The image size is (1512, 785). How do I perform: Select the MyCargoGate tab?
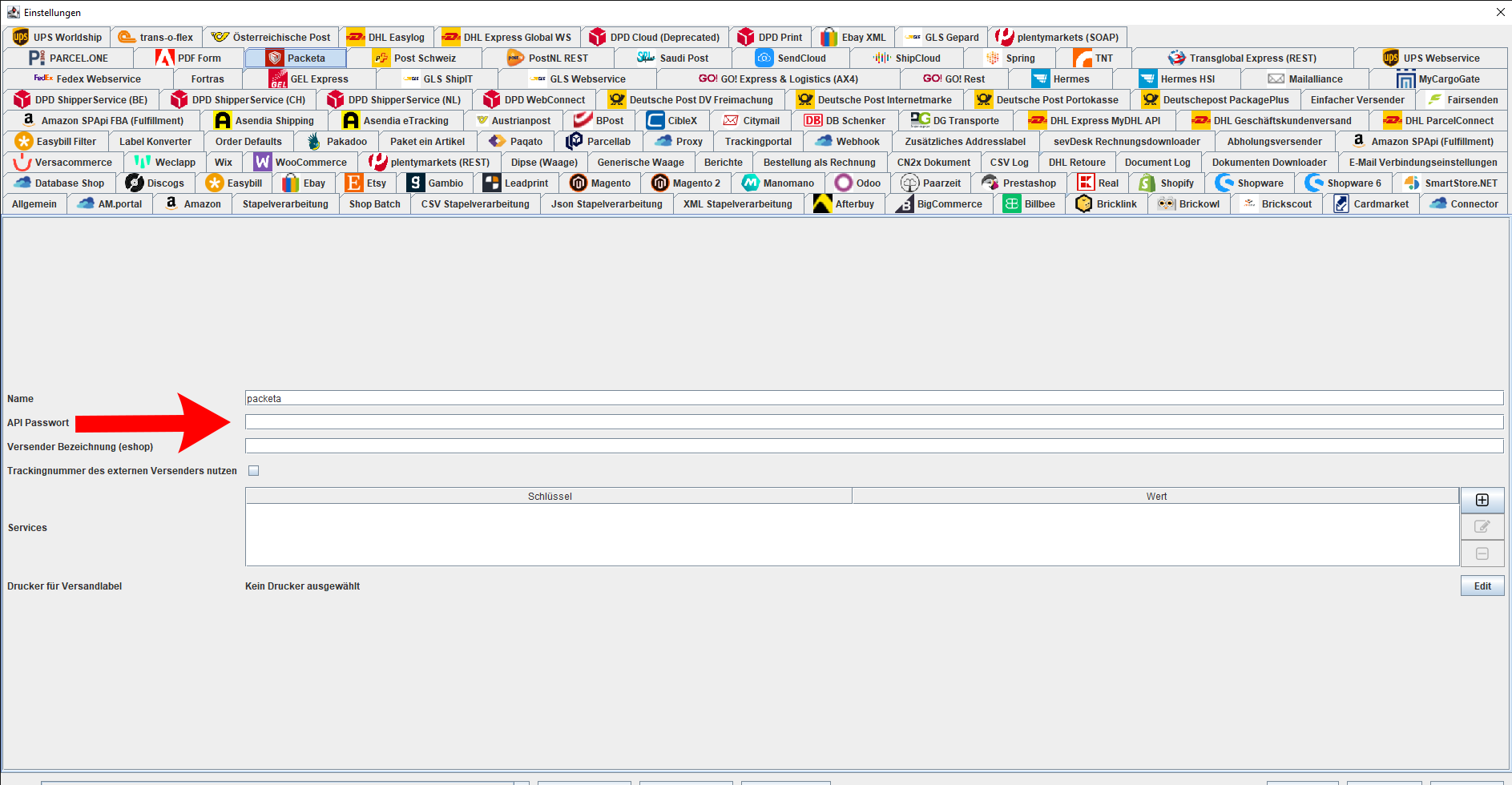(1439, 78)
